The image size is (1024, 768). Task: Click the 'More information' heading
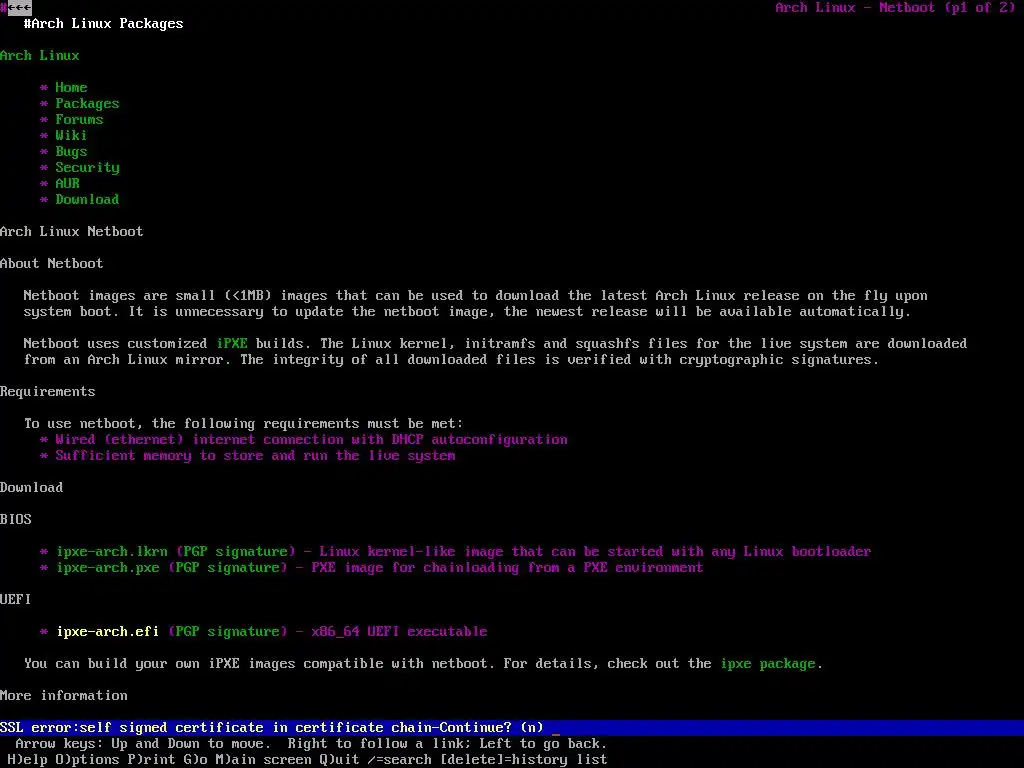(x=64, y=696)
